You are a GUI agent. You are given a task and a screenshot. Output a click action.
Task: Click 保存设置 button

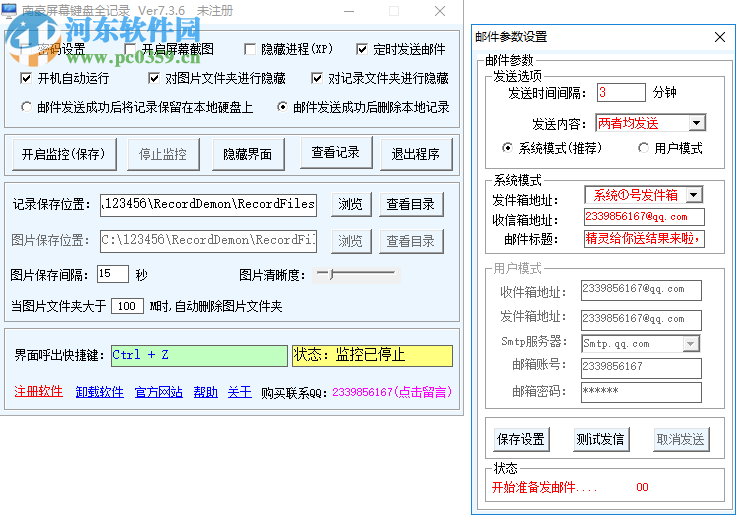point(521,439)
